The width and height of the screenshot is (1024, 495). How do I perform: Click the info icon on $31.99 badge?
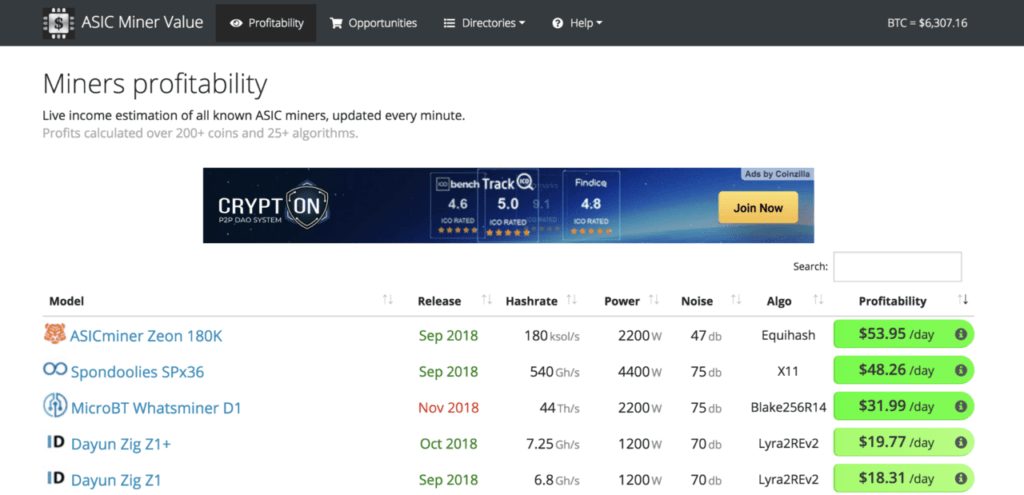(x=961, y=406)
